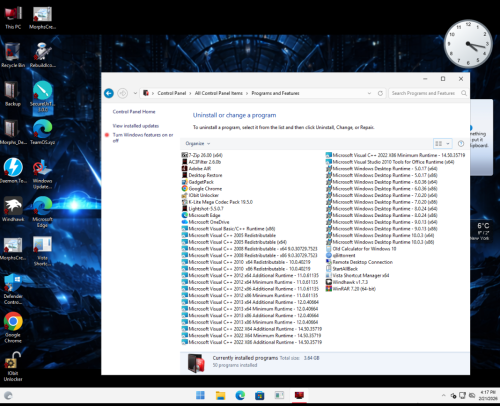500x406 pixels.
Task: Open the Control Panel Home link
Action: click(134, 112)
